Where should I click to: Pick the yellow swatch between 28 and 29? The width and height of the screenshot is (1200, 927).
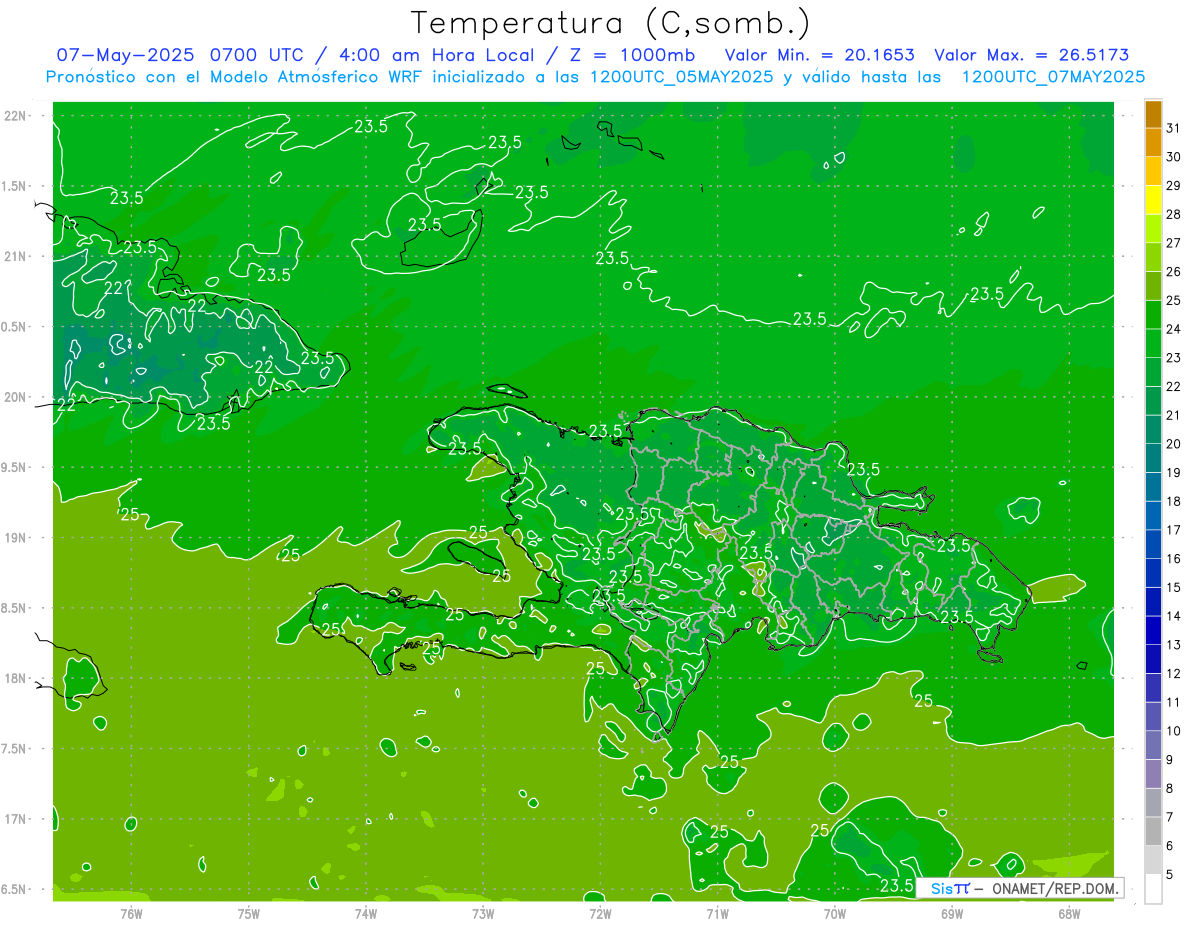1153,200
